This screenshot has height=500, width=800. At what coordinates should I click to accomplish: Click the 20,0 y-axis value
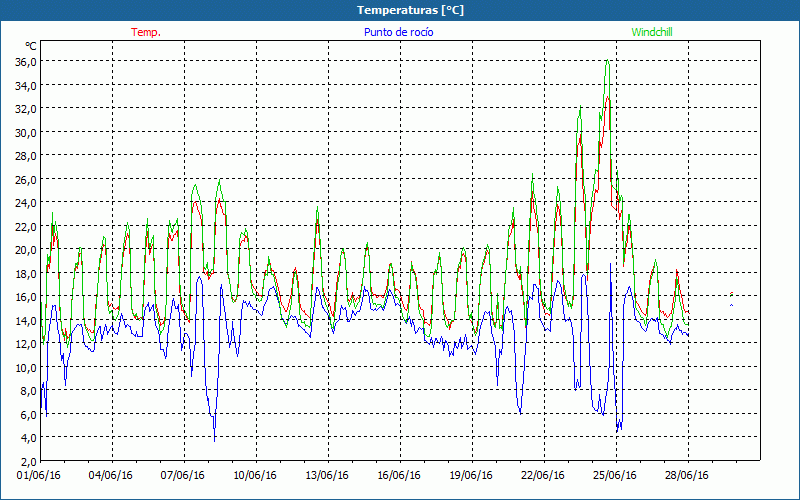(26, 249)
